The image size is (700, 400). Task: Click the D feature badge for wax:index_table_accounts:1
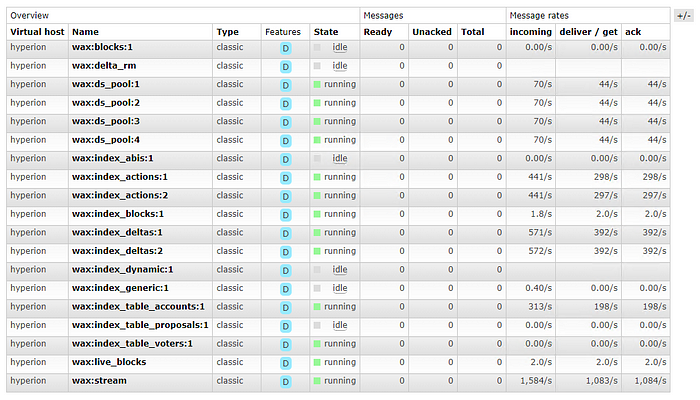coord(286,308)
